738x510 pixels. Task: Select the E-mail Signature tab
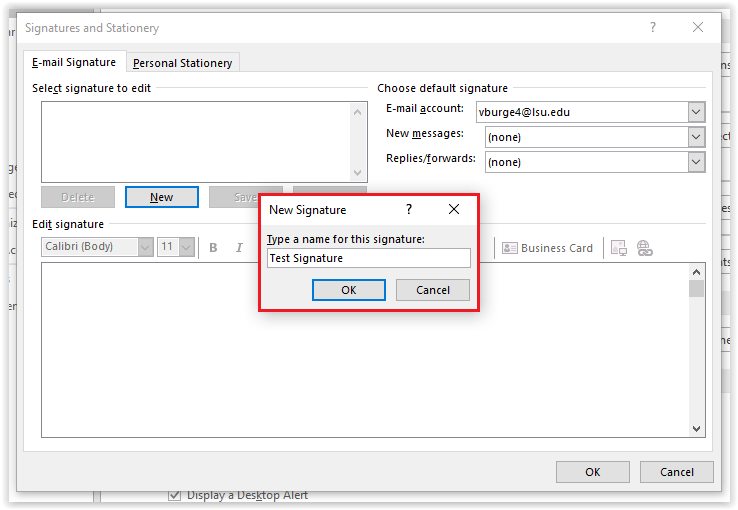coord(74,62)
